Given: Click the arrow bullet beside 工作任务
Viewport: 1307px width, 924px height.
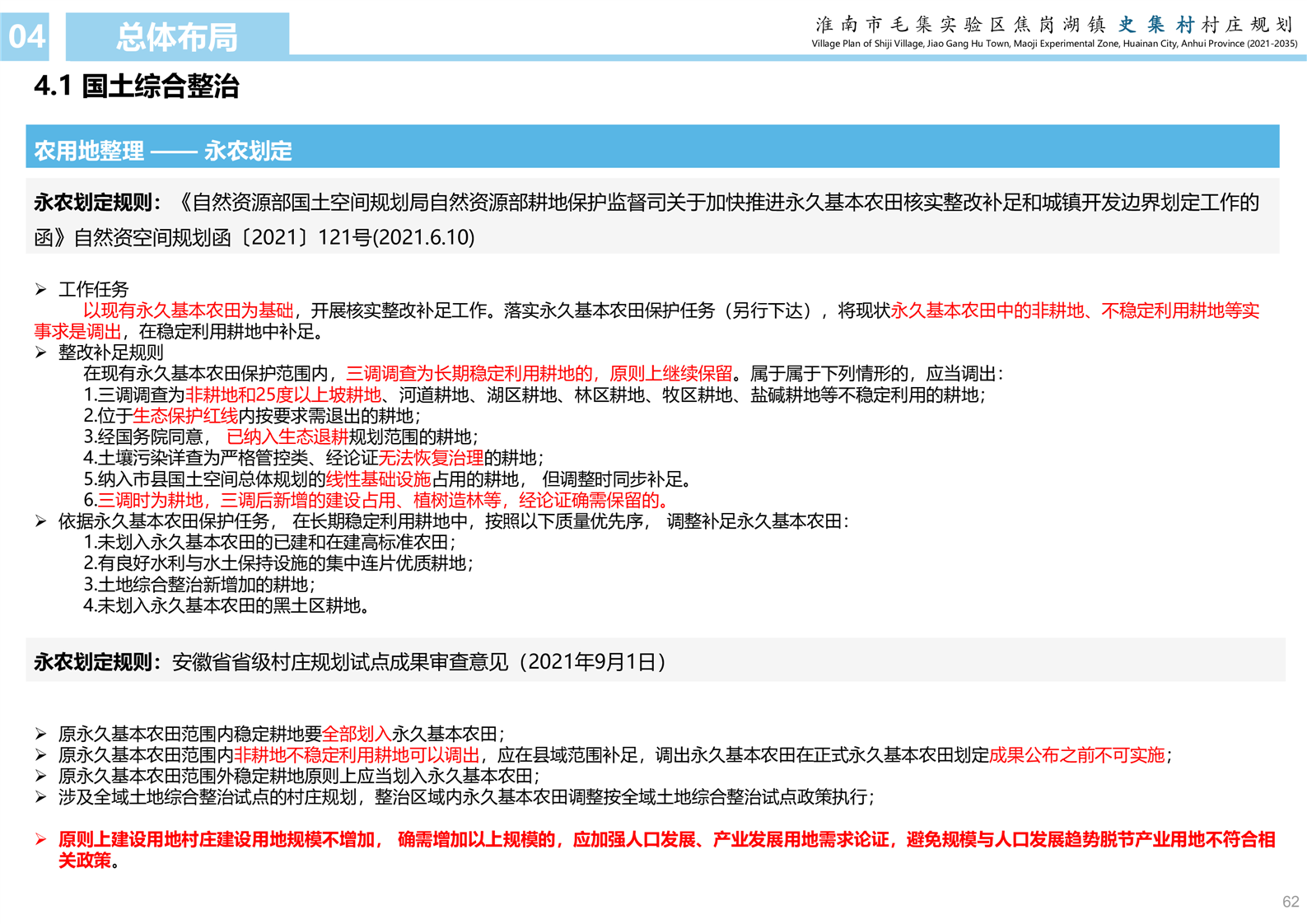Looking at the screenshot, I should [x=40, y=289].
